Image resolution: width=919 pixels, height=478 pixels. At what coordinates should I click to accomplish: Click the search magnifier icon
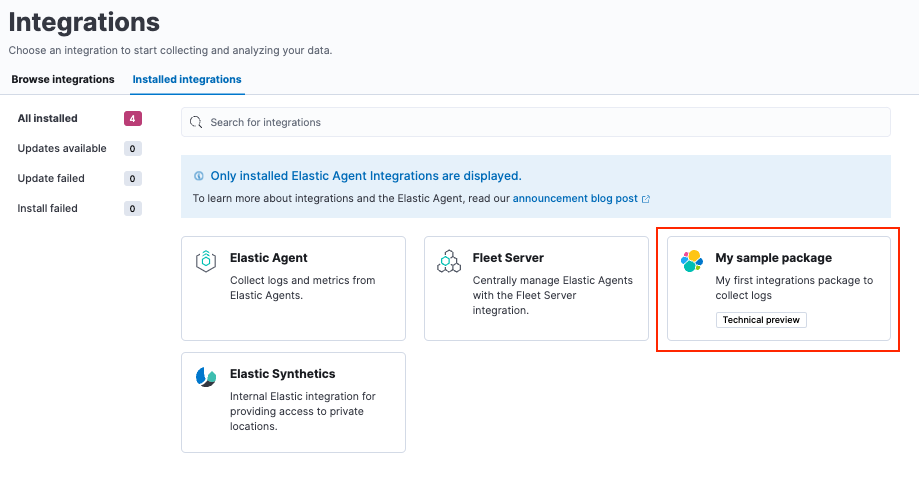pos(197,122)
